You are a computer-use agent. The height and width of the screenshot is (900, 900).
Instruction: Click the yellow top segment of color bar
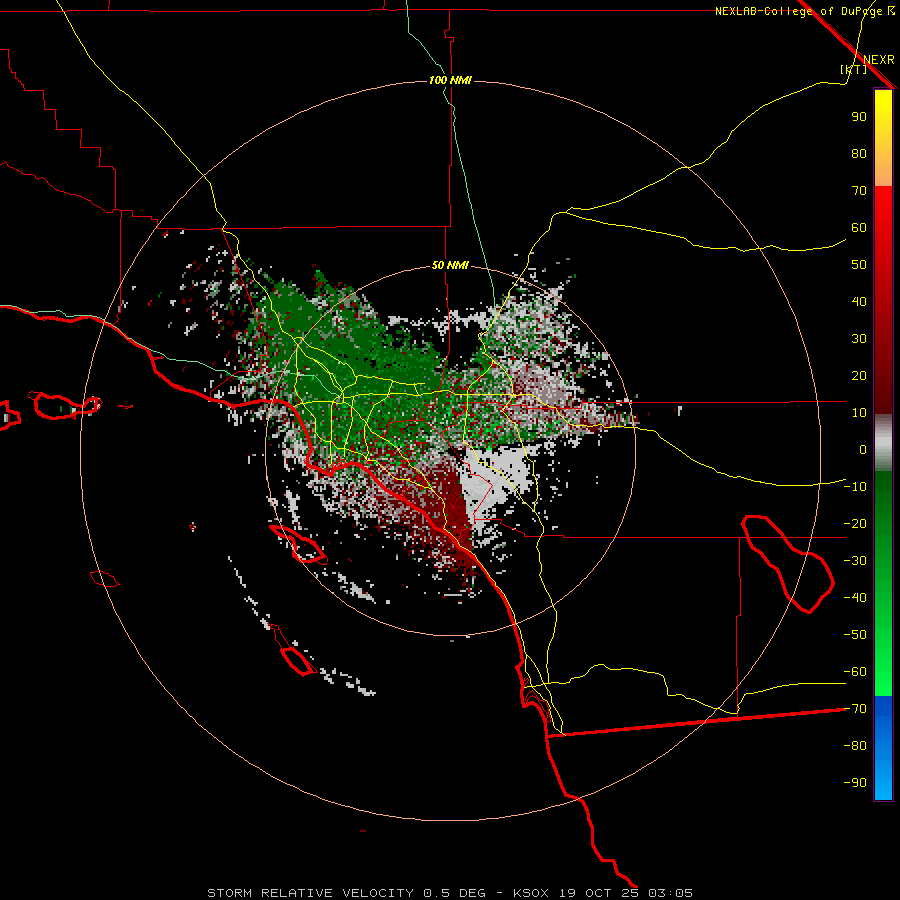(883, 138)
